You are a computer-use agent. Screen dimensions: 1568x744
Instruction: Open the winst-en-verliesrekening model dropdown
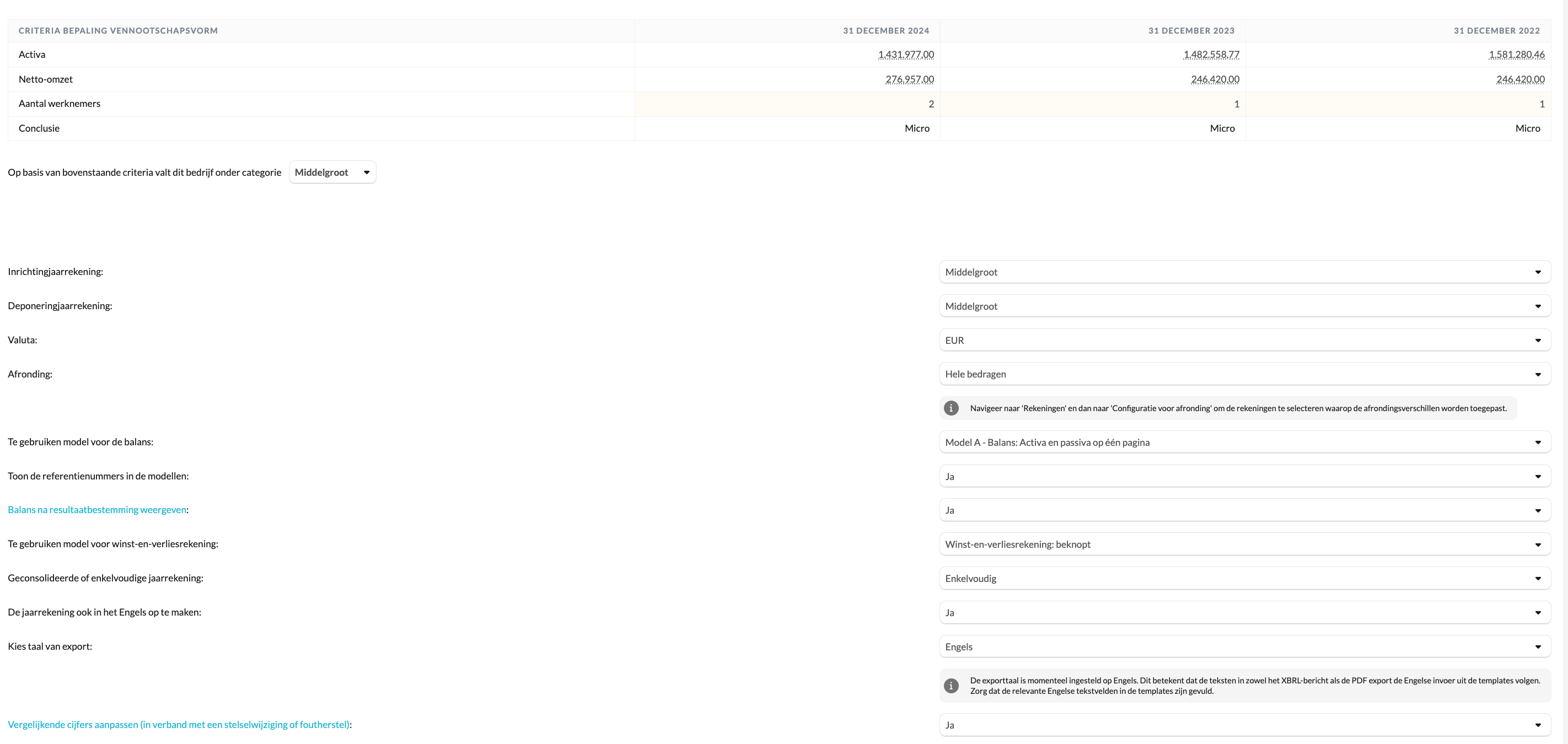point(1244,544)
